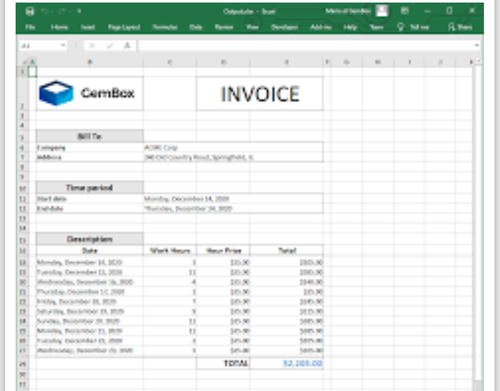This screenshot has height=391, width=500.
Task: Click the Tell me lightbulb search
Action: tap(413, 27)
